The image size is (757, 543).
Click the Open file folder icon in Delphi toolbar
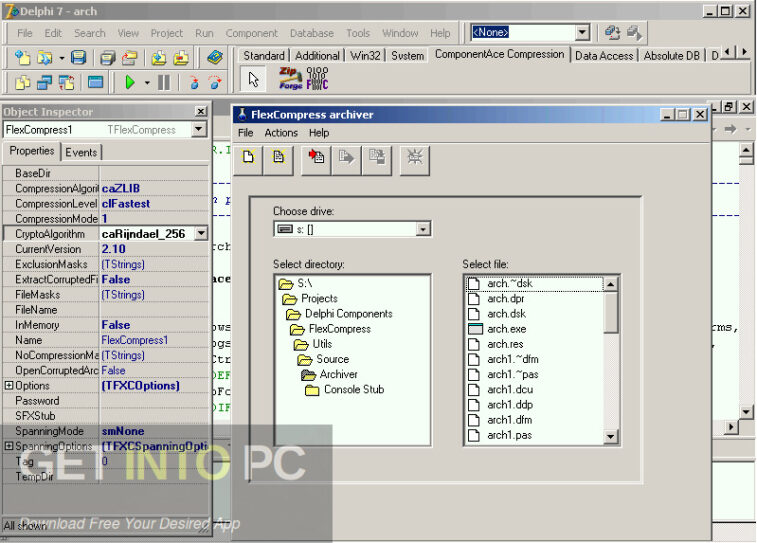point(45,57)
